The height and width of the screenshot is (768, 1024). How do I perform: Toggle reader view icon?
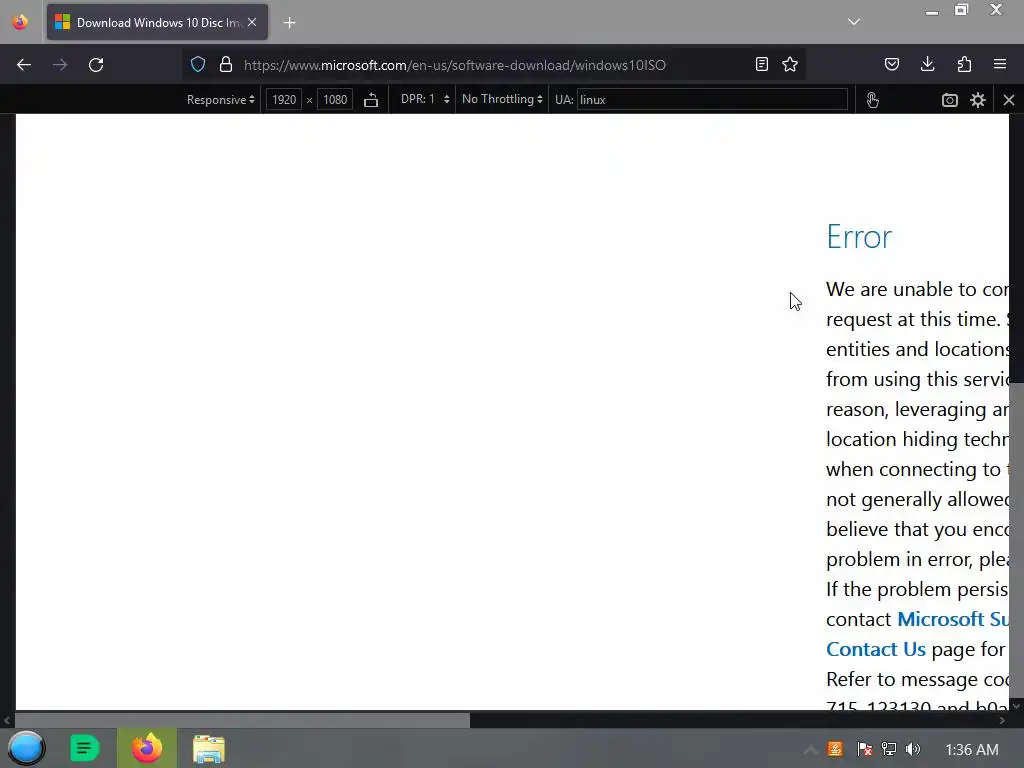coord(761,65)
